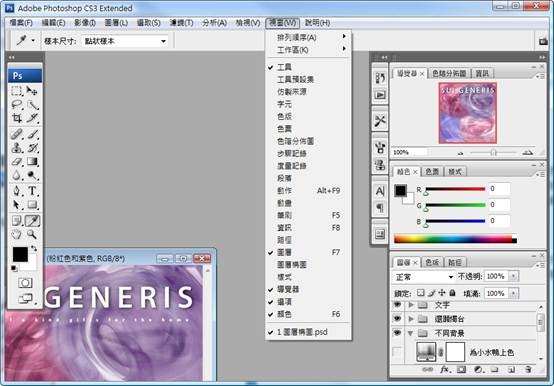Choose 動作 Alt+F9 in the menu
Screen dimensions: 554x386
[x=308, y=190]
